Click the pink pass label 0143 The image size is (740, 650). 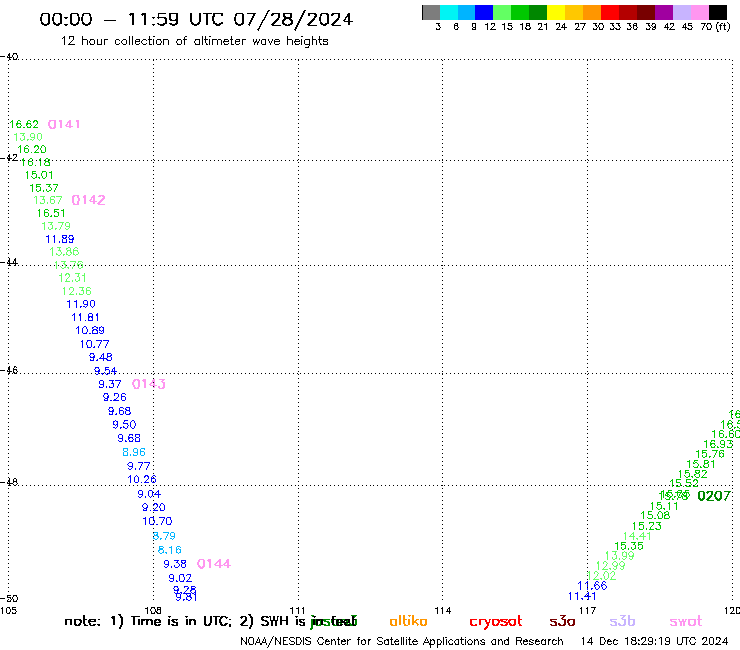[149, 384]
